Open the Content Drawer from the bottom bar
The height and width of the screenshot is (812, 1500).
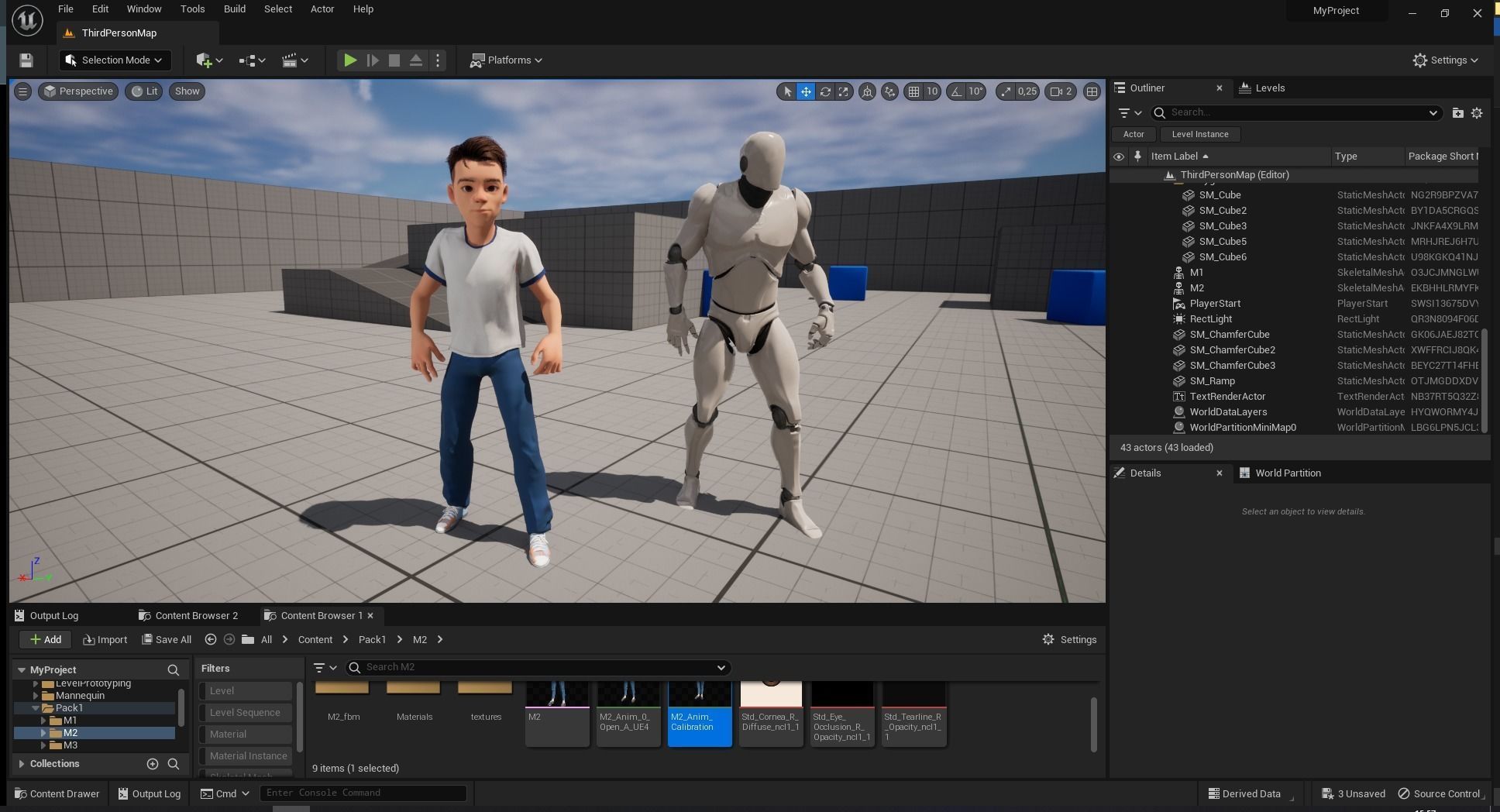(x=57, y=793)
